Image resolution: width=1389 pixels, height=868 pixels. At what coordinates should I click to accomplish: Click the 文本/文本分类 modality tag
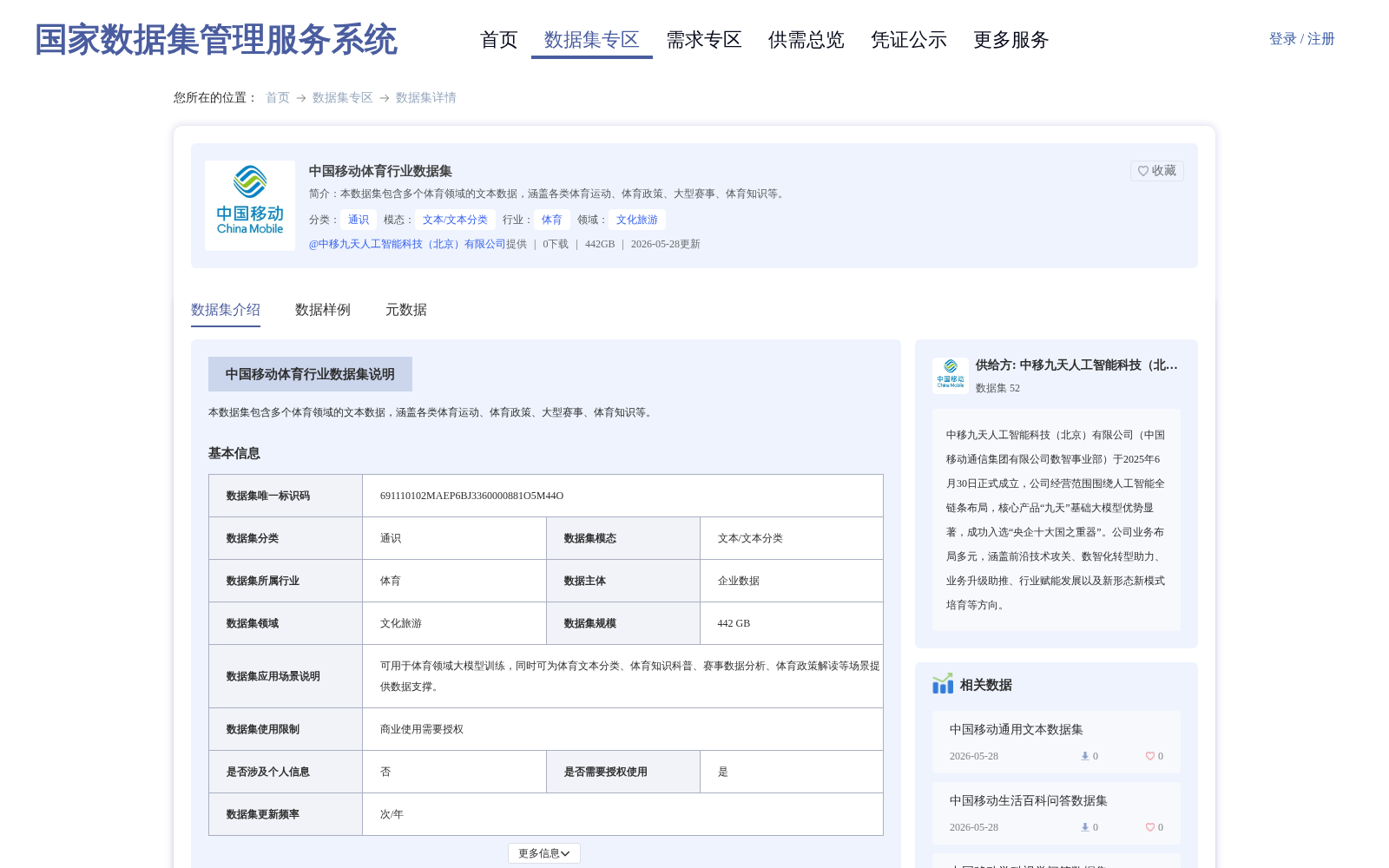455,220
